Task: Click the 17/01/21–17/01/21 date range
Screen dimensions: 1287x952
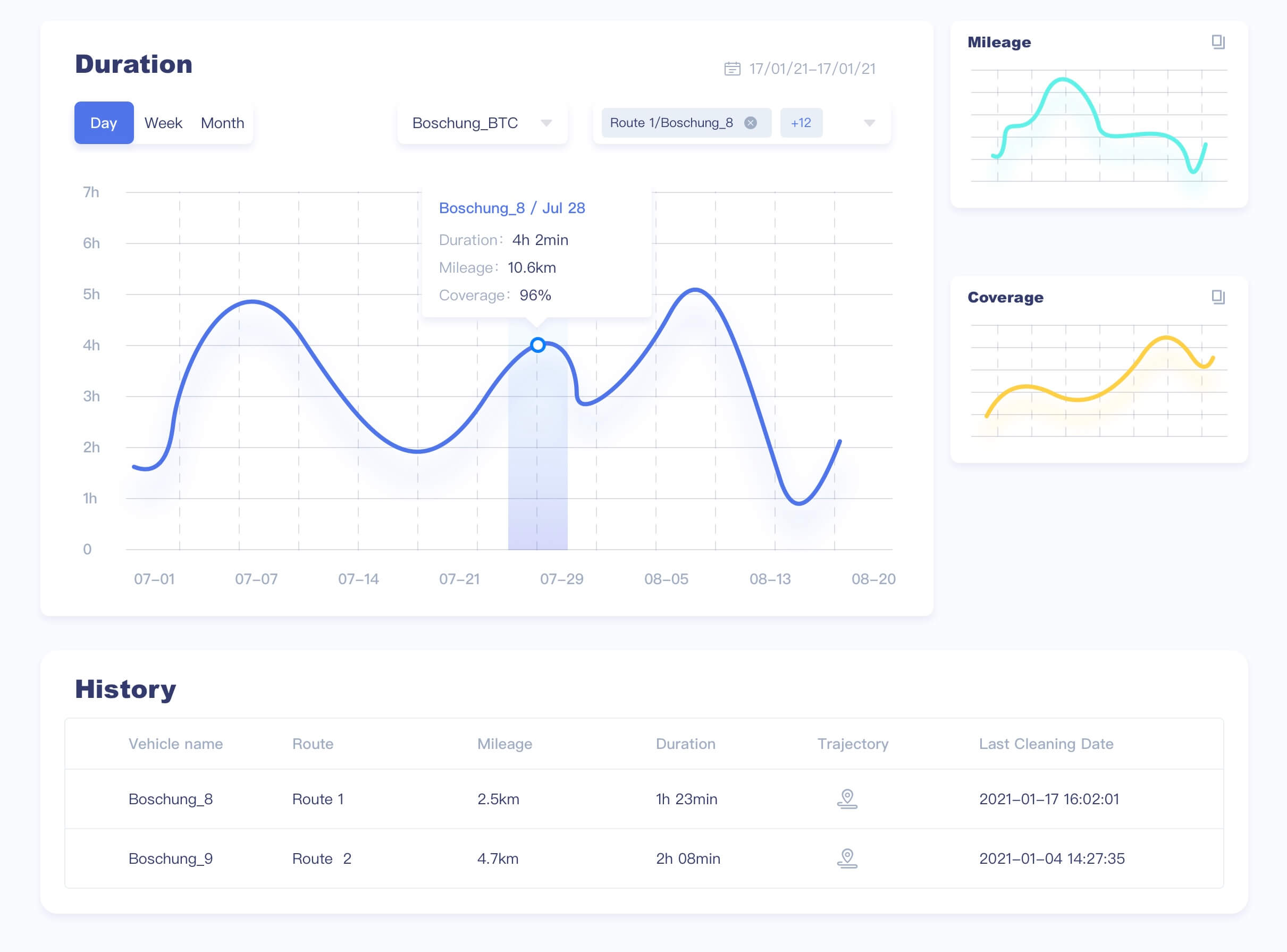Action: point(812,69)
